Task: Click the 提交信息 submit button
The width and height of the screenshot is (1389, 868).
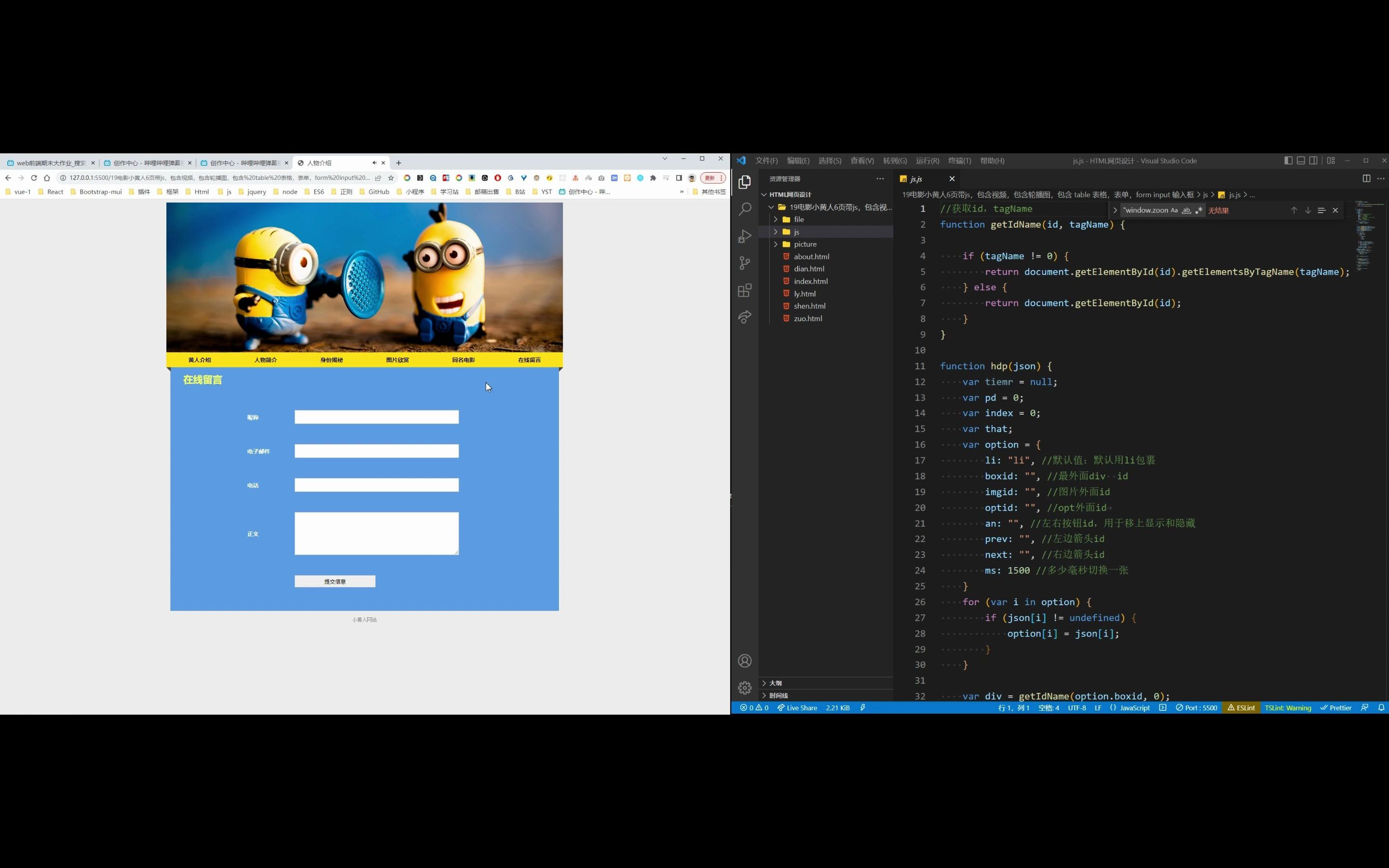Action: pyautogui.click(x=335, y=582)
